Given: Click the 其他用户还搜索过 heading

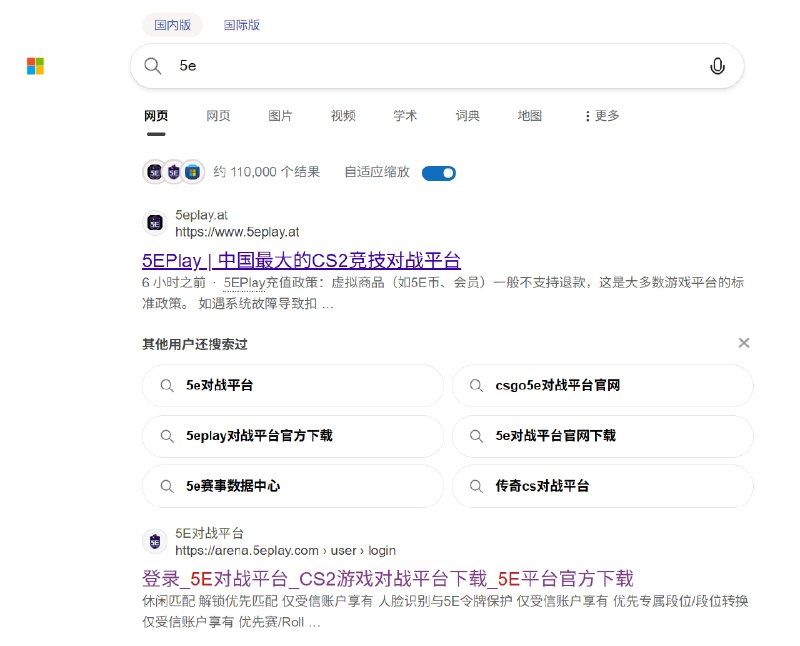Looking at the screenshot, I should 195,344.
